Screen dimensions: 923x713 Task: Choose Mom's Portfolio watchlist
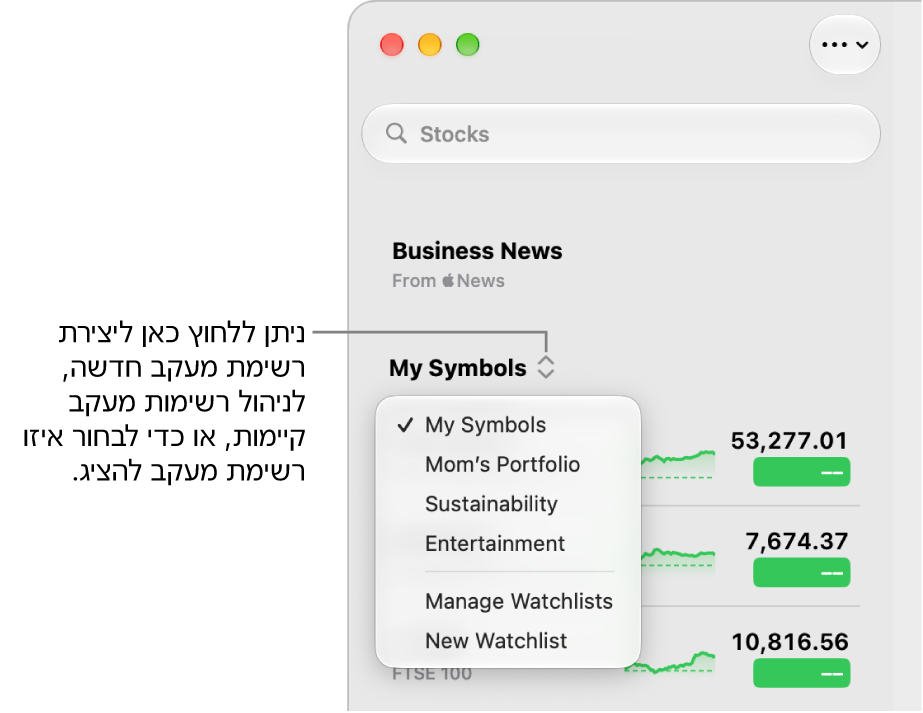[x=502, y=464]
